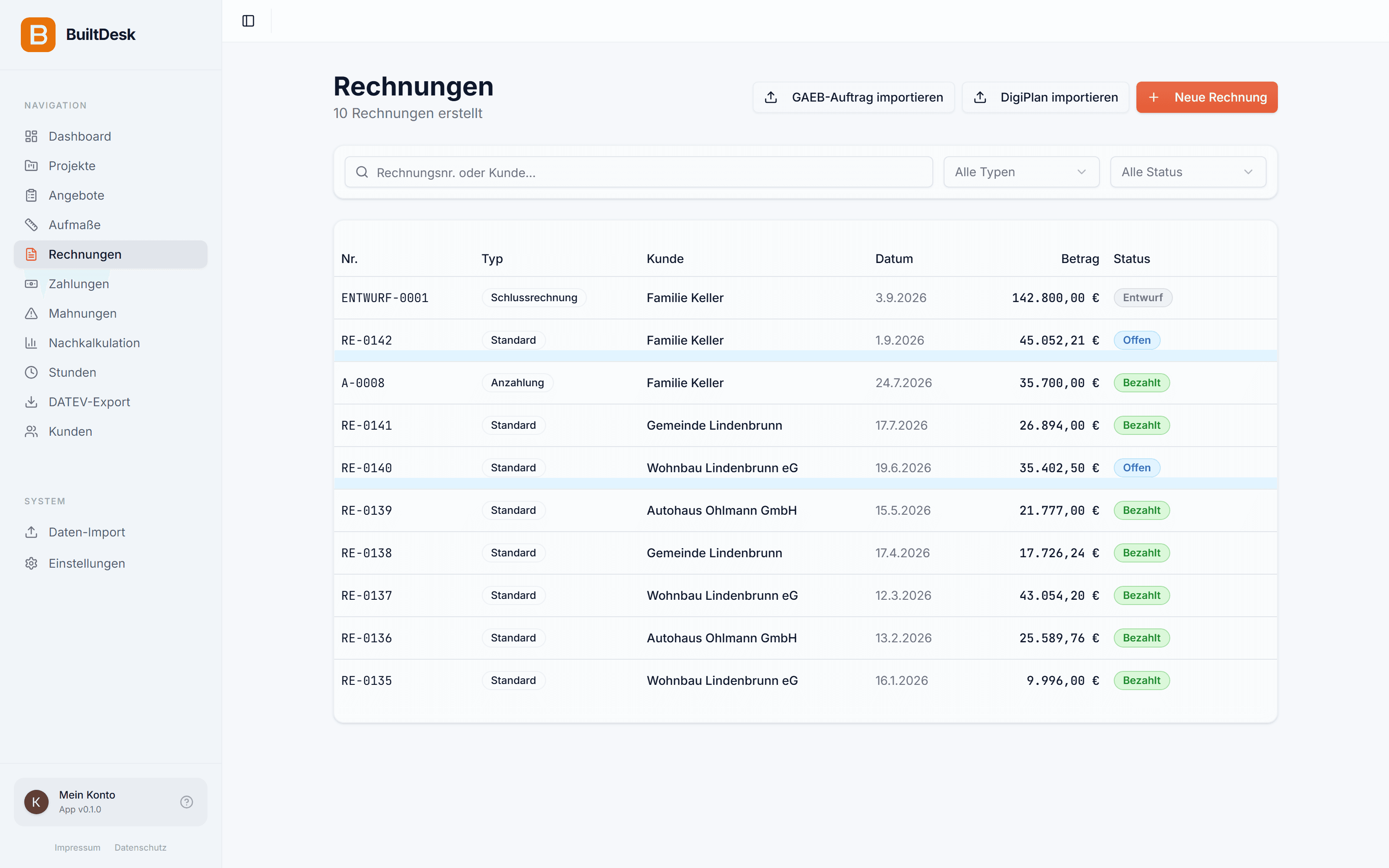Toggle the sidebar panel icon

248,21
